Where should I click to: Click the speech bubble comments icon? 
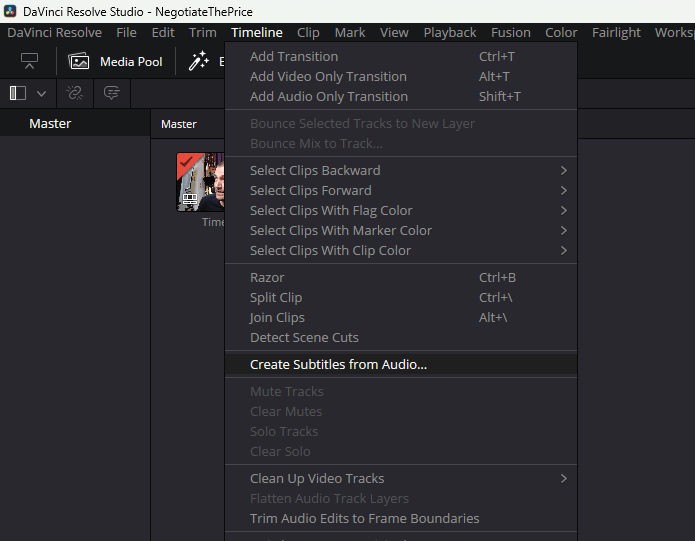click(x=111, y=93)
